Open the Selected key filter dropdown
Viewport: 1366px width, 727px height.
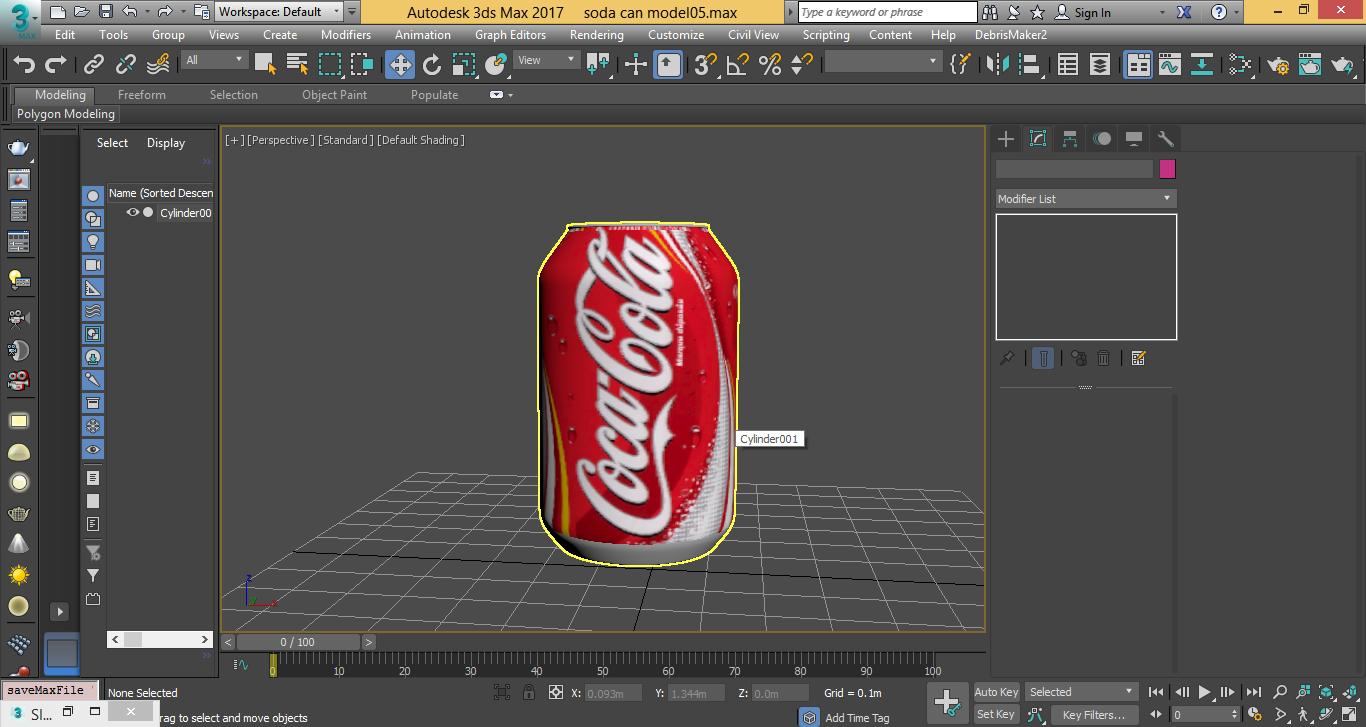tap(1083, 692)
